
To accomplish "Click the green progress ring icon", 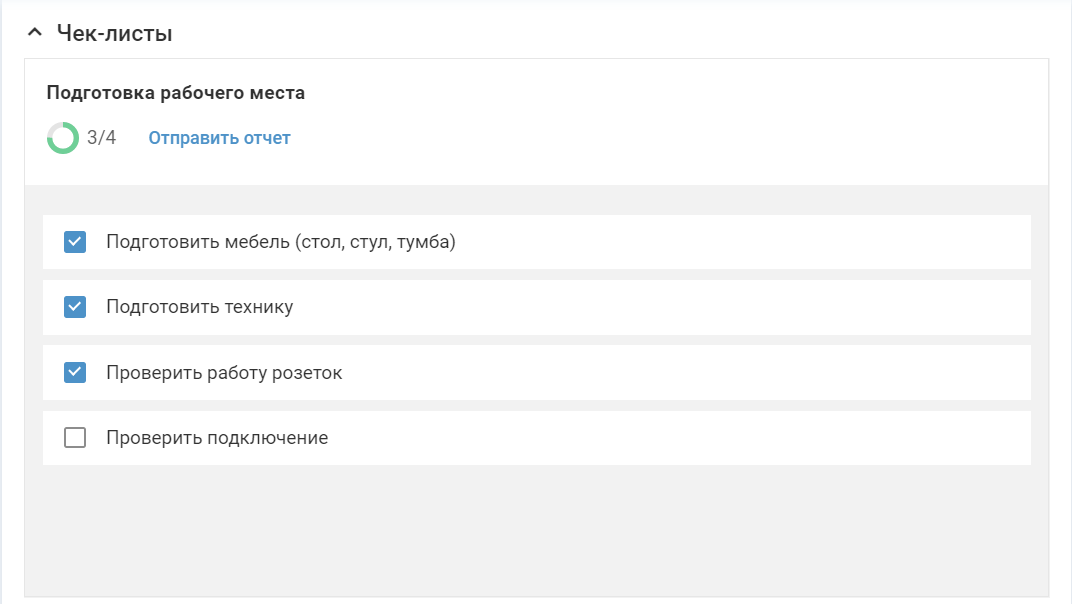I will click(62, 138).
